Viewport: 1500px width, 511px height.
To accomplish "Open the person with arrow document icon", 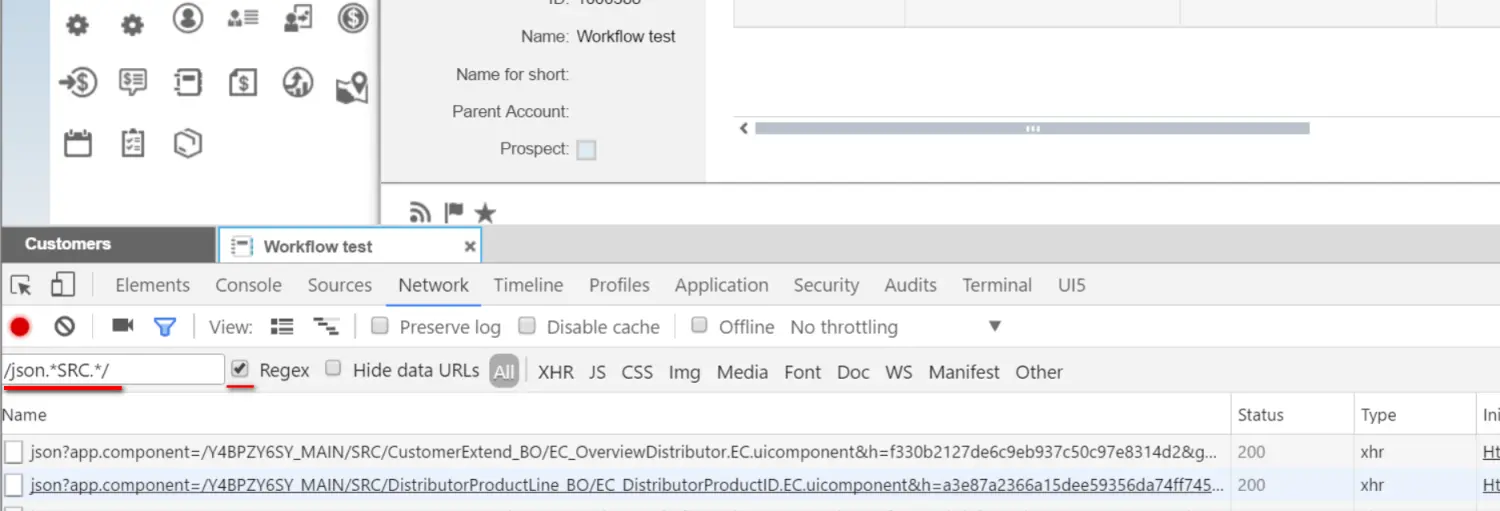I will pos(298,18).
